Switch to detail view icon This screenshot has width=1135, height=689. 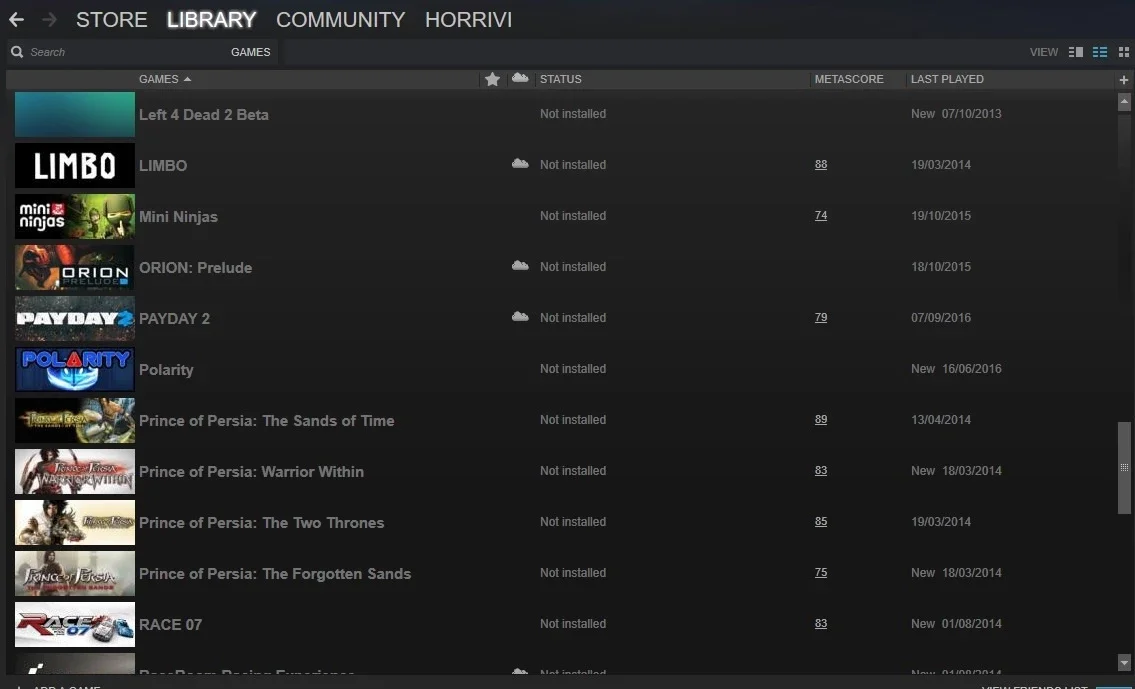click(1076, 52)
